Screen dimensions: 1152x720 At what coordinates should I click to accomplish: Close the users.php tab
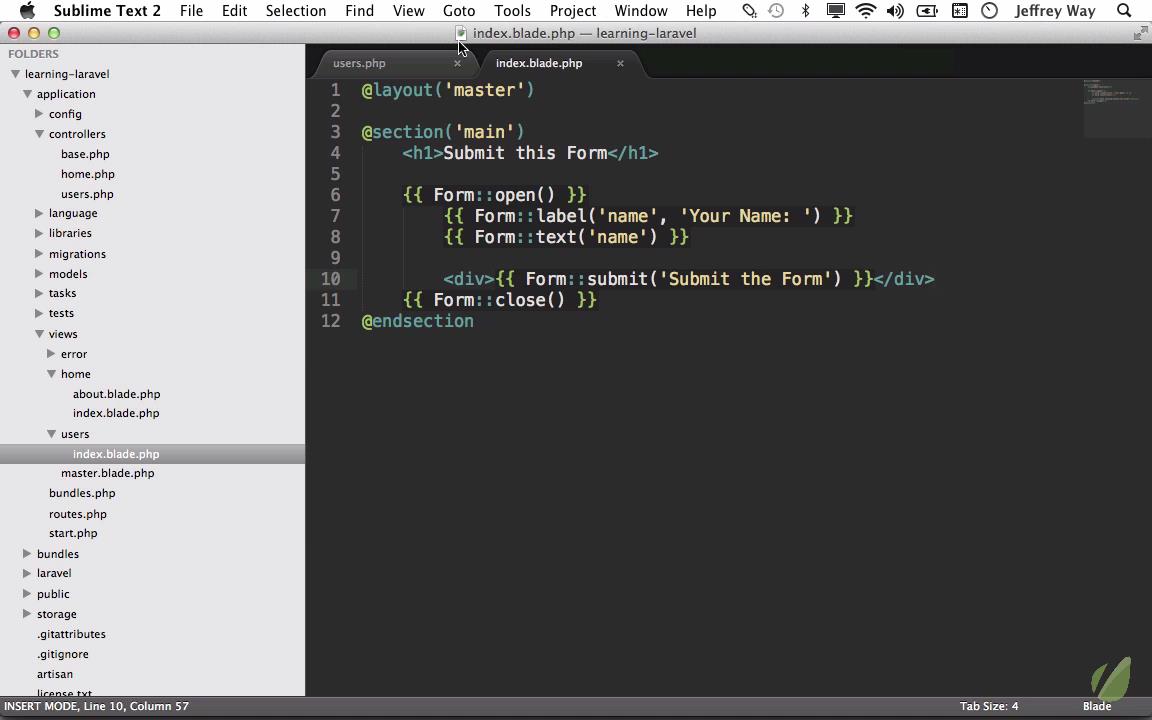pyautogui.click(x=457, y=63)
